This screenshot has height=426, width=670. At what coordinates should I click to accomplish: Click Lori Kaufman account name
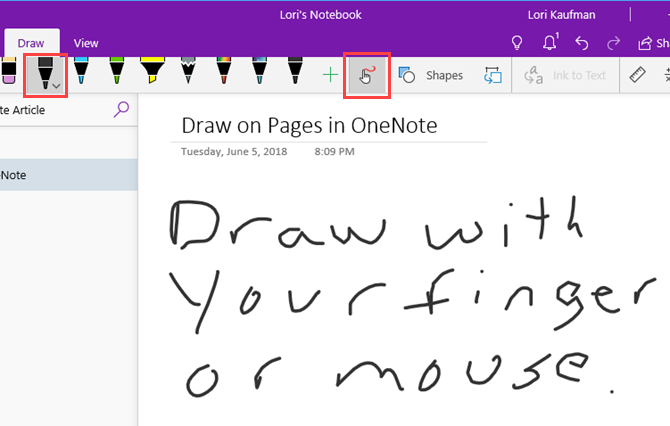click(x=561, y=15)
